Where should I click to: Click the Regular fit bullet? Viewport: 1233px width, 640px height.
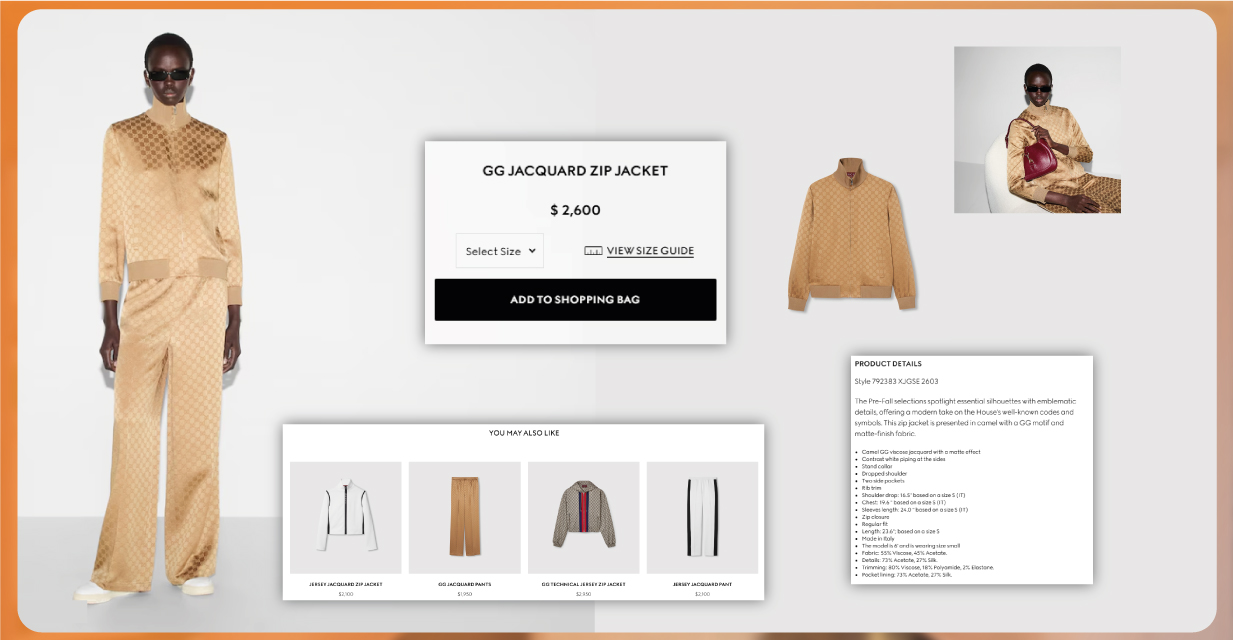875,524
